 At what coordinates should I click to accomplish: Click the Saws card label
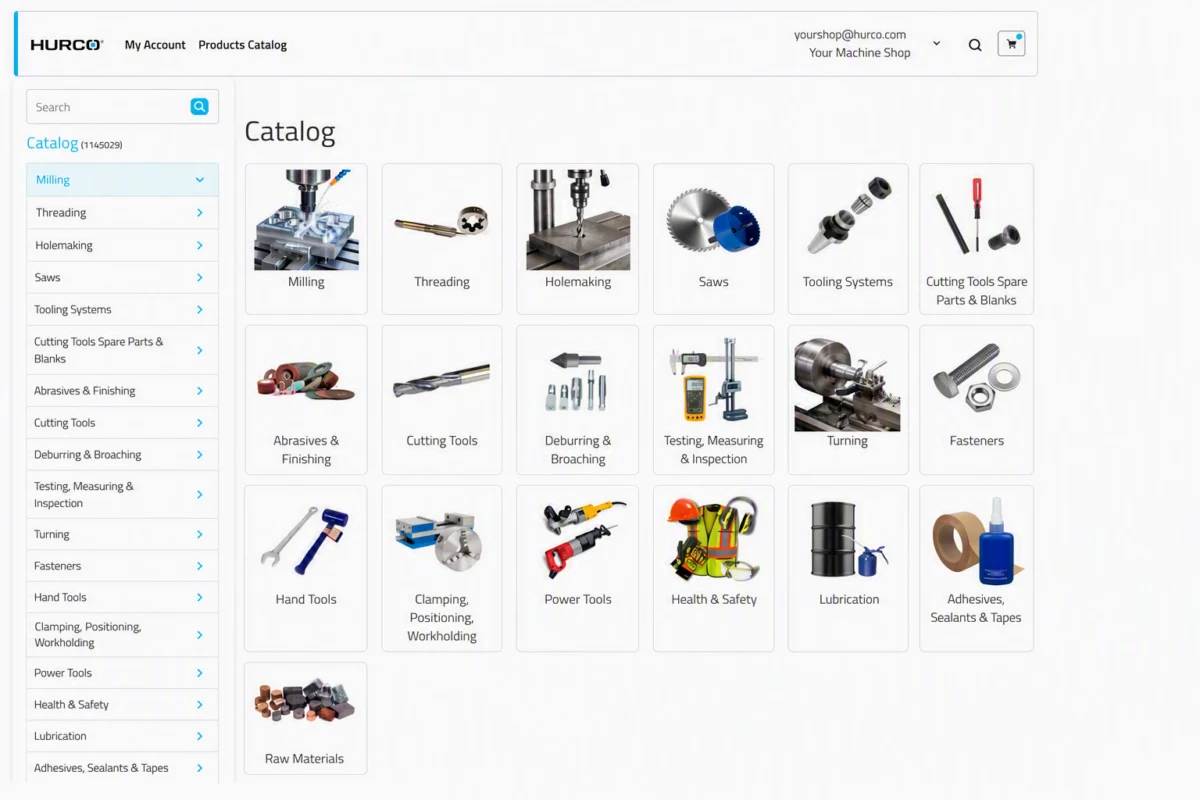(714, 282)
